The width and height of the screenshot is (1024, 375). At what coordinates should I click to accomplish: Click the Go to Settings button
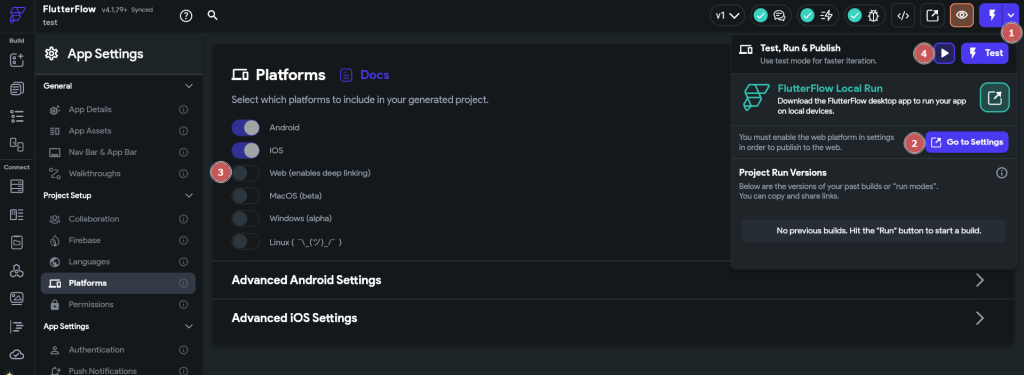[x=967, y=142]
